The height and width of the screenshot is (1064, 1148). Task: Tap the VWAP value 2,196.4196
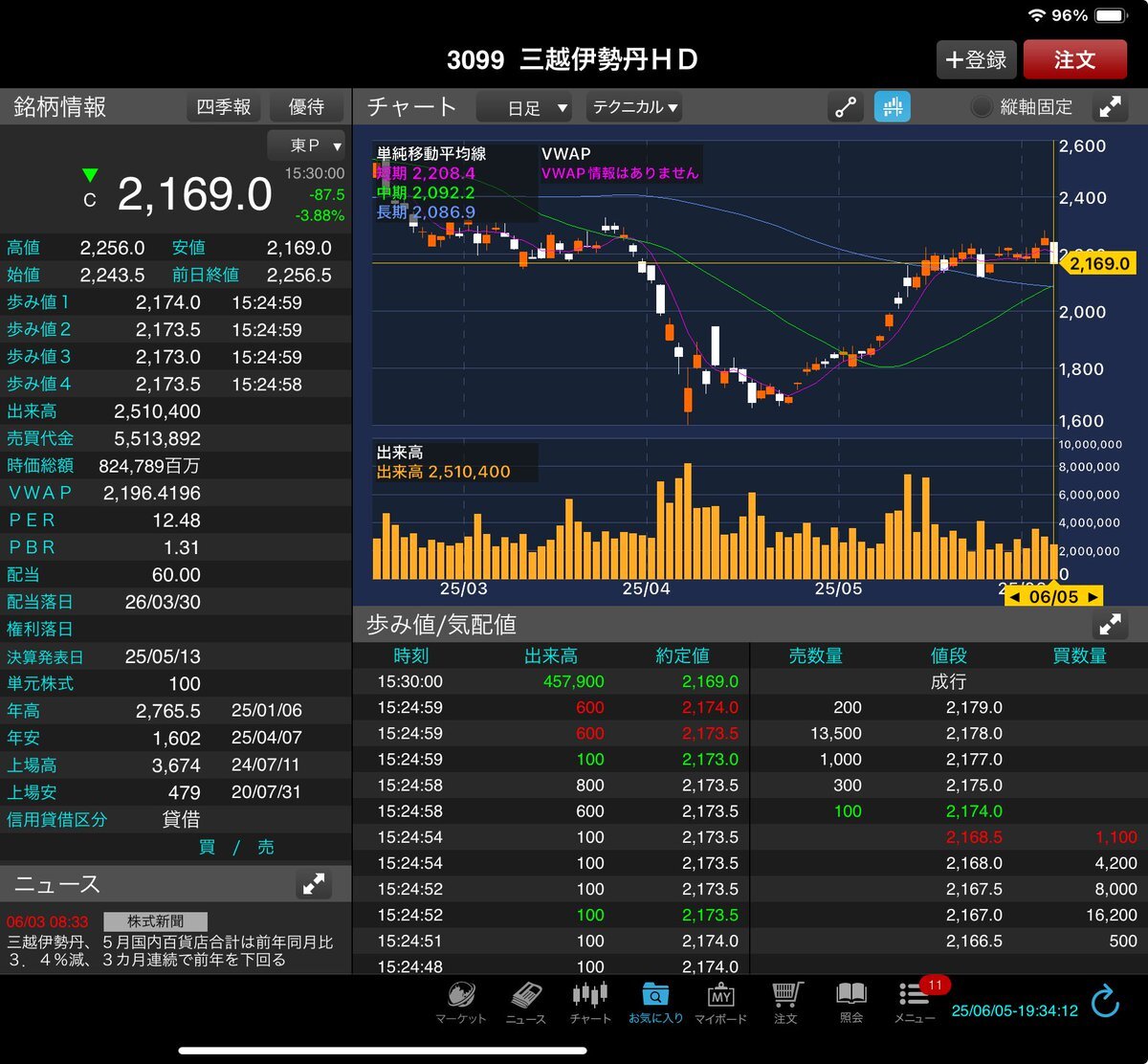click(153, 493)
